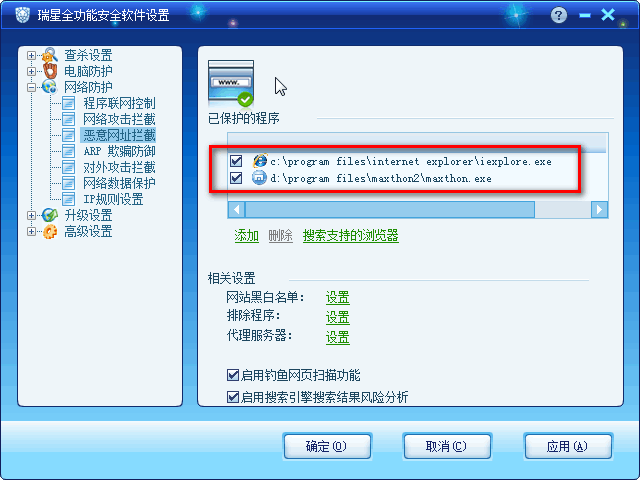This screenshot has width=640, height=480.
Task: Click the help question mark icon
Action: pyautogui.click(x=559, y=16)
